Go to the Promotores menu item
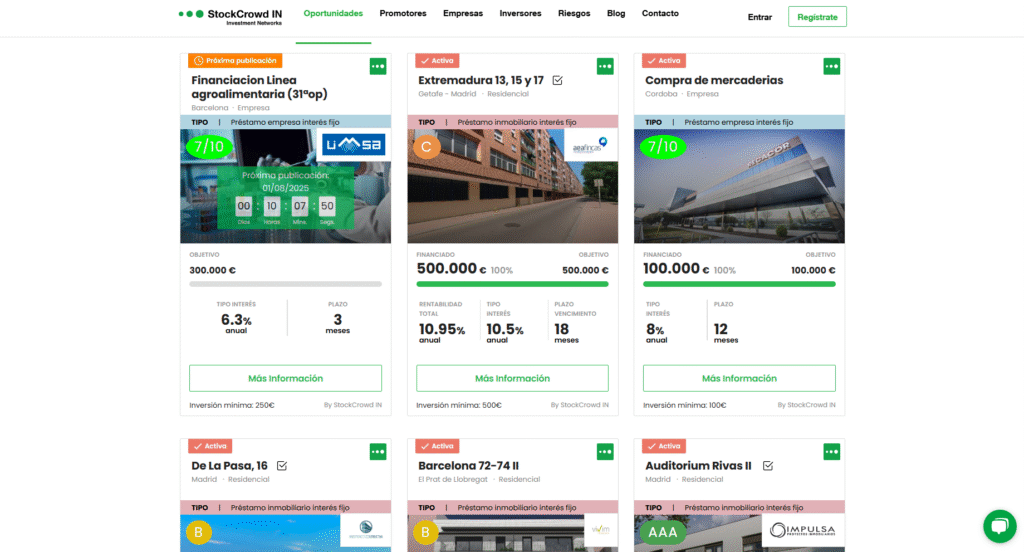 (403, 14)
